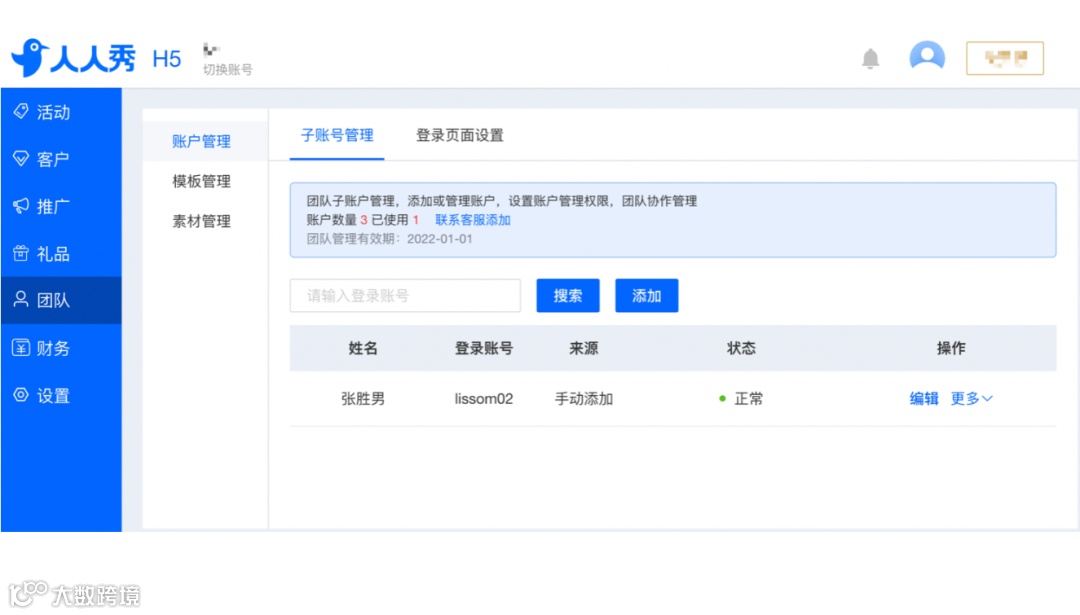Image resolution: width=1080 pixels, height=615 pixels.
Task: Open the 财务 section
Action: 61,348
